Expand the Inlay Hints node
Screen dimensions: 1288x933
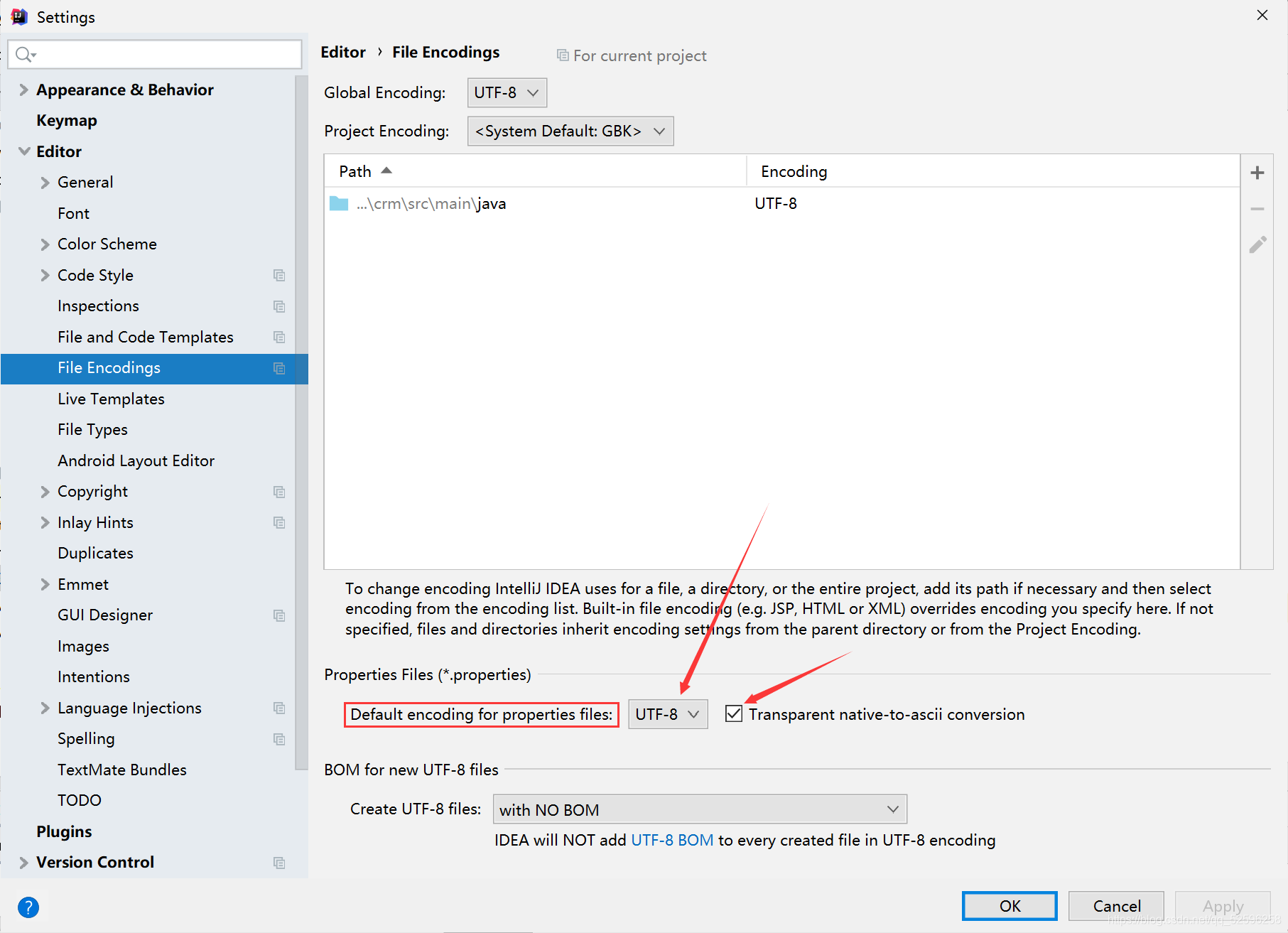45,523
